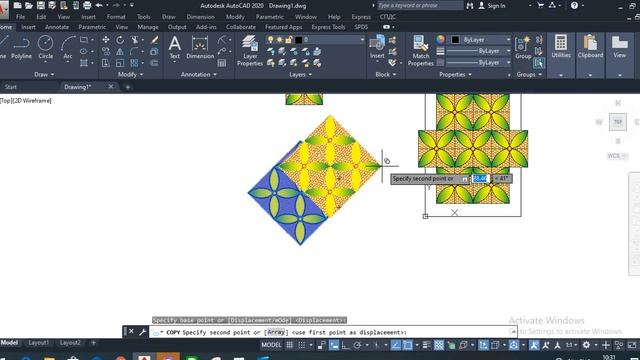640x360 pixels.
Task: Click the Scale tool icon
Action: click(120, 63)
